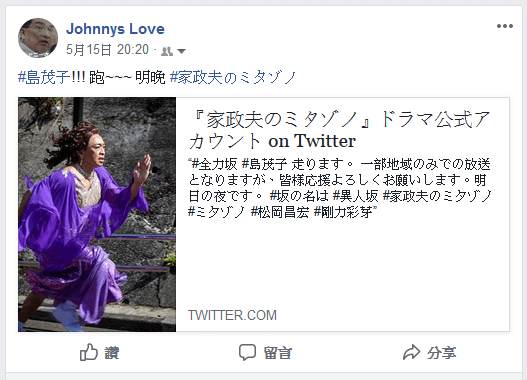This screenshot has width=527, height=380.
Task: Open the running purple dress preview image
Action: coord(97,214)
